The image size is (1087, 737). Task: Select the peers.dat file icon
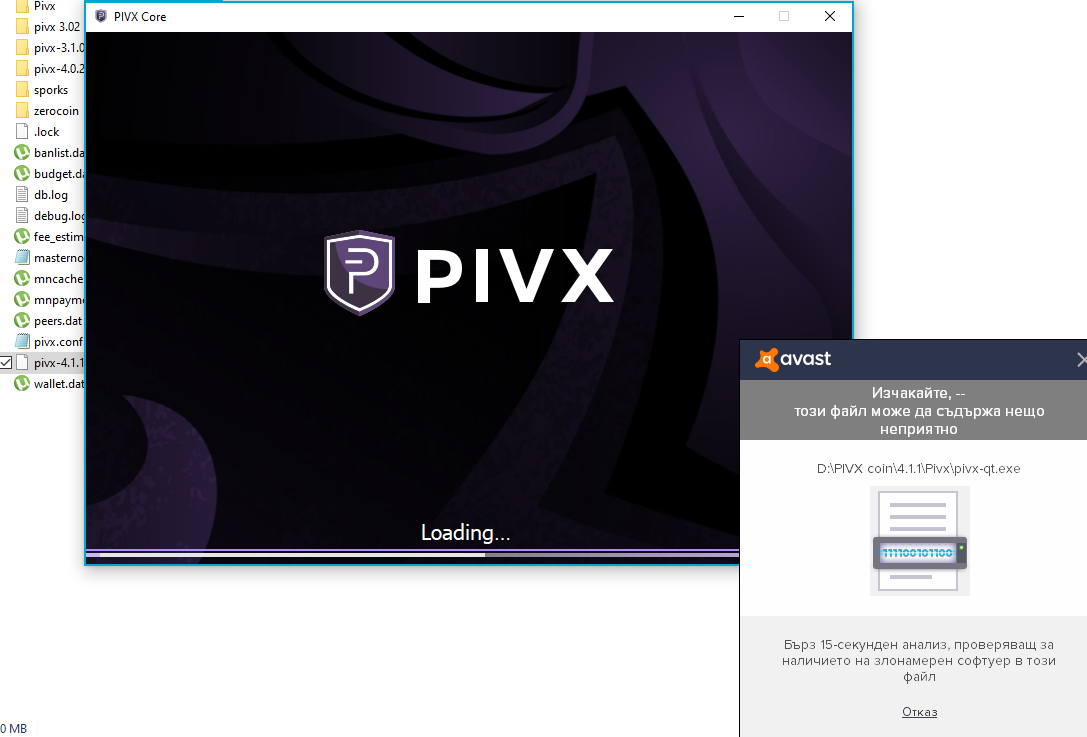coord(22,320)
